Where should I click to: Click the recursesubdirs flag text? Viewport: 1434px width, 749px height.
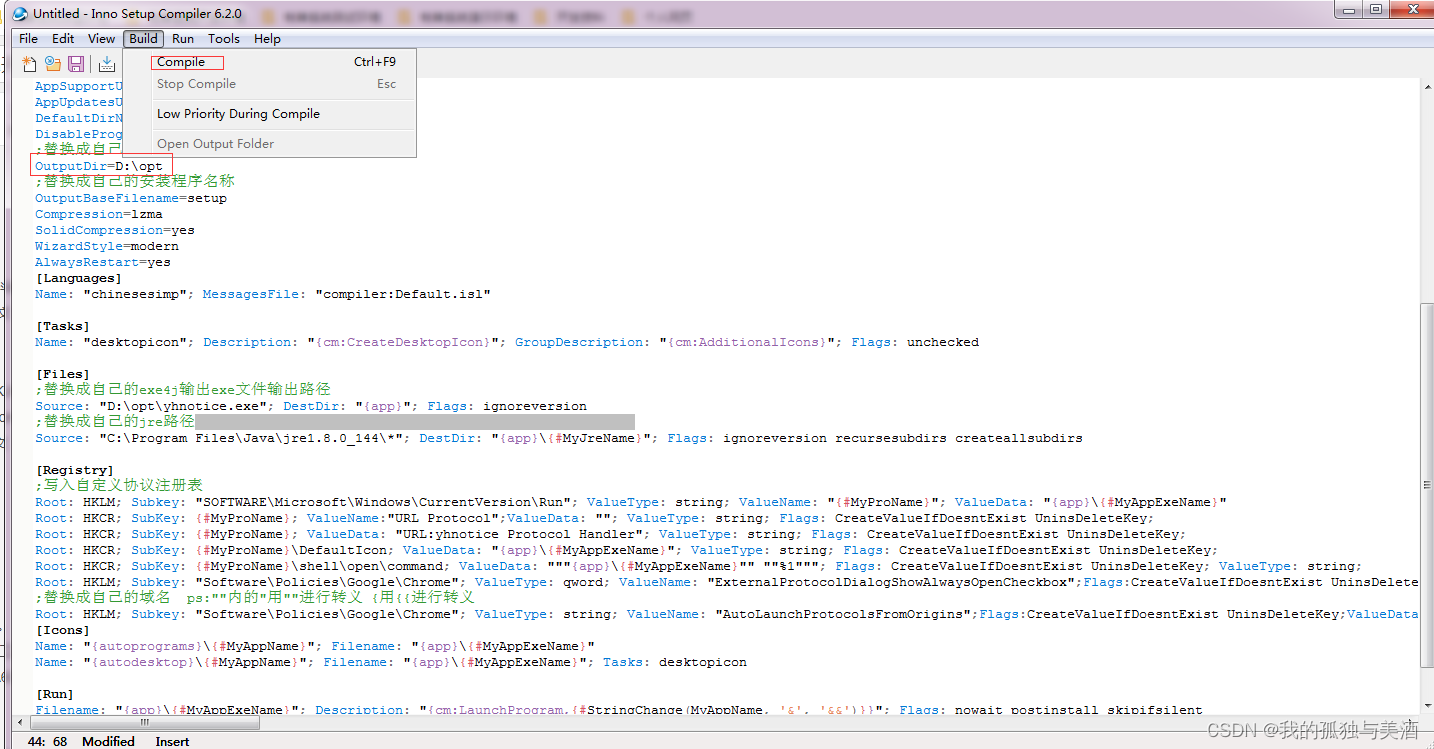(891, 438)
